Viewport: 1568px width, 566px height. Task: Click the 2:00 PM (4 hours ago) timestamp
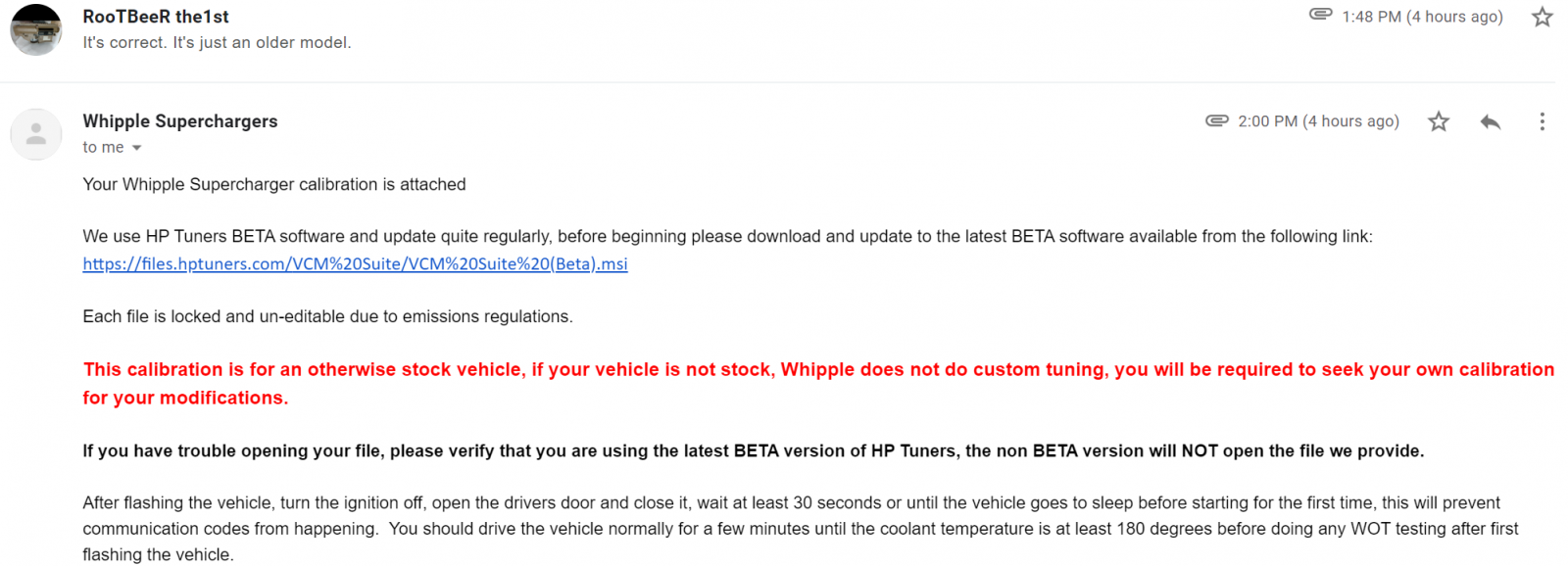point(1318,121)
